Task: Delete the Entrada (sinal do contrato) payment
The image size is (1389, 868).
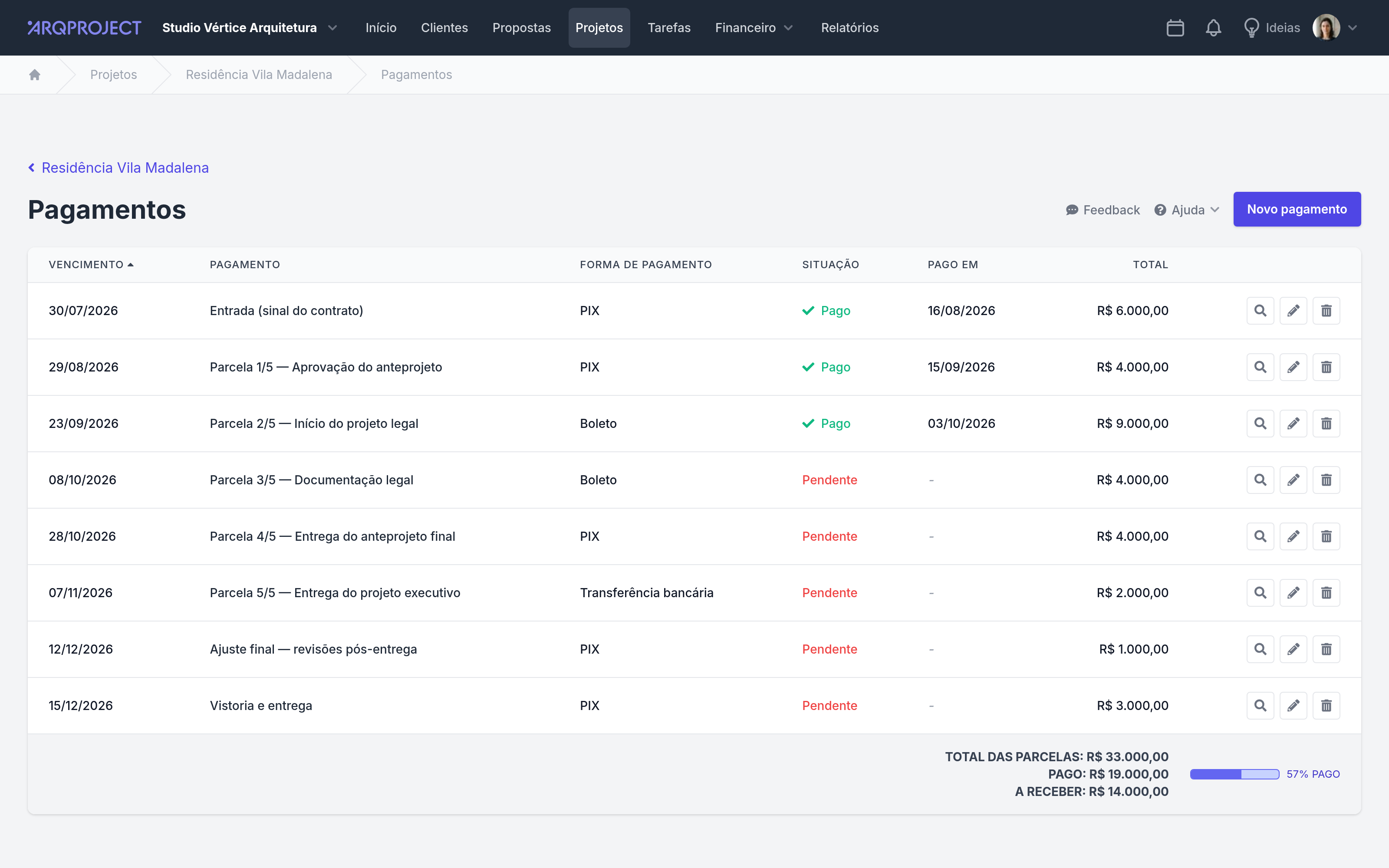Action: click(x=1326, y=311)
